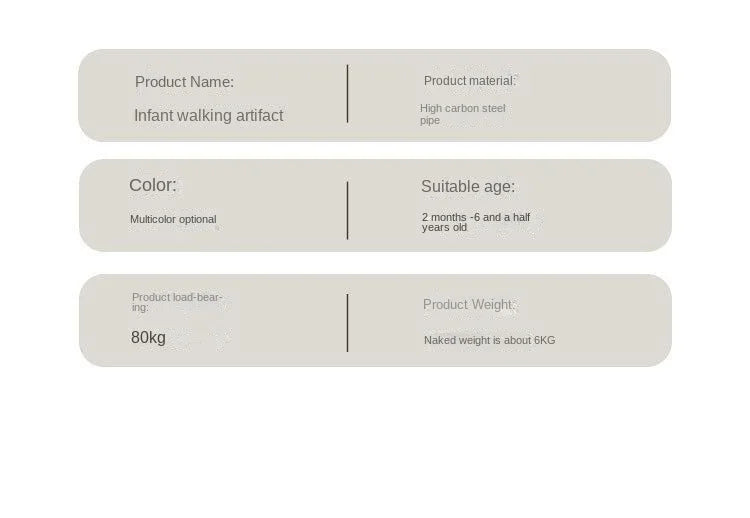Click the vertical divider in the Product Name card
This screenshot has height=518, width=750.
tap(348, 94)
